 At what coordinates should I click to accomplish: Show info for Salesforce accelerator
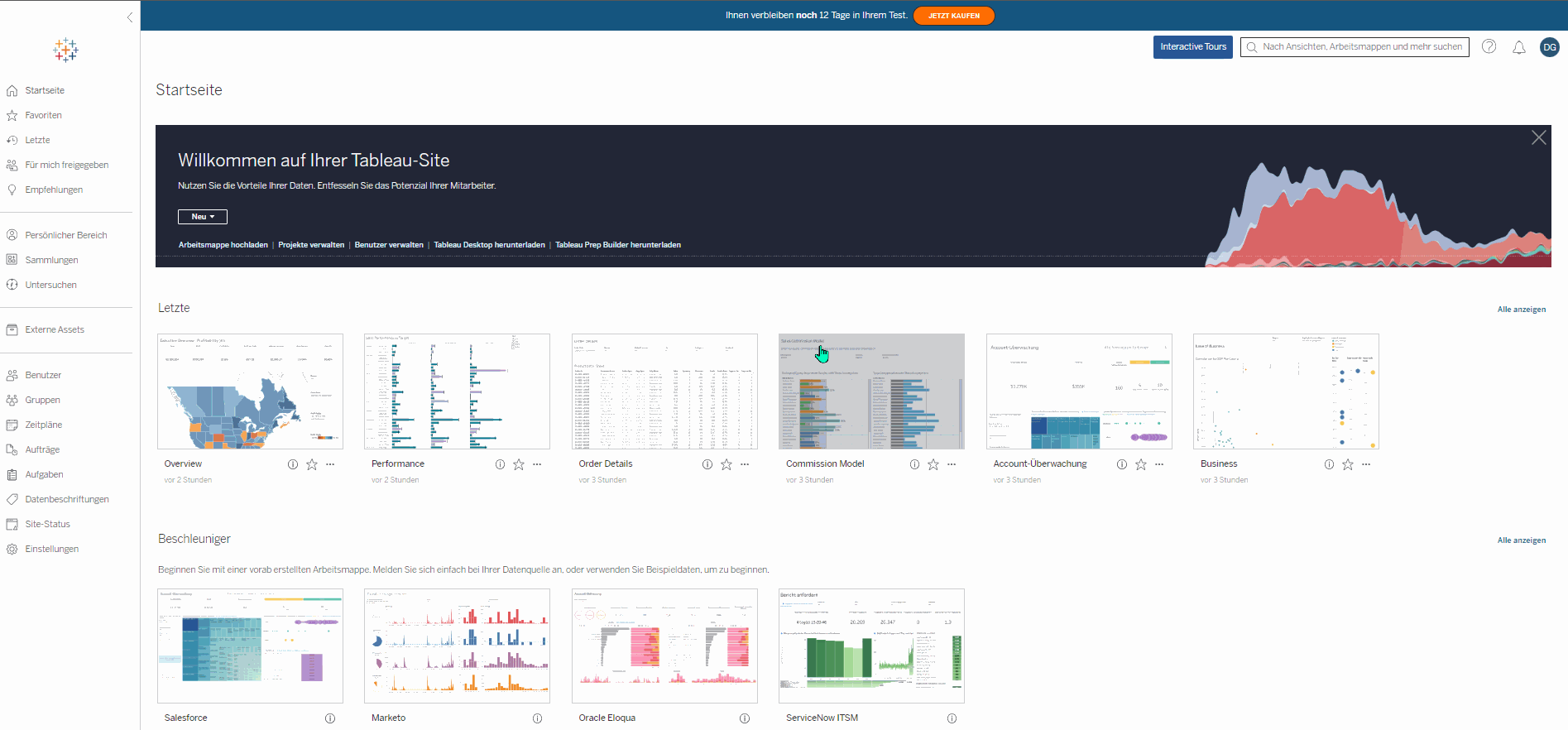[330, 718]
